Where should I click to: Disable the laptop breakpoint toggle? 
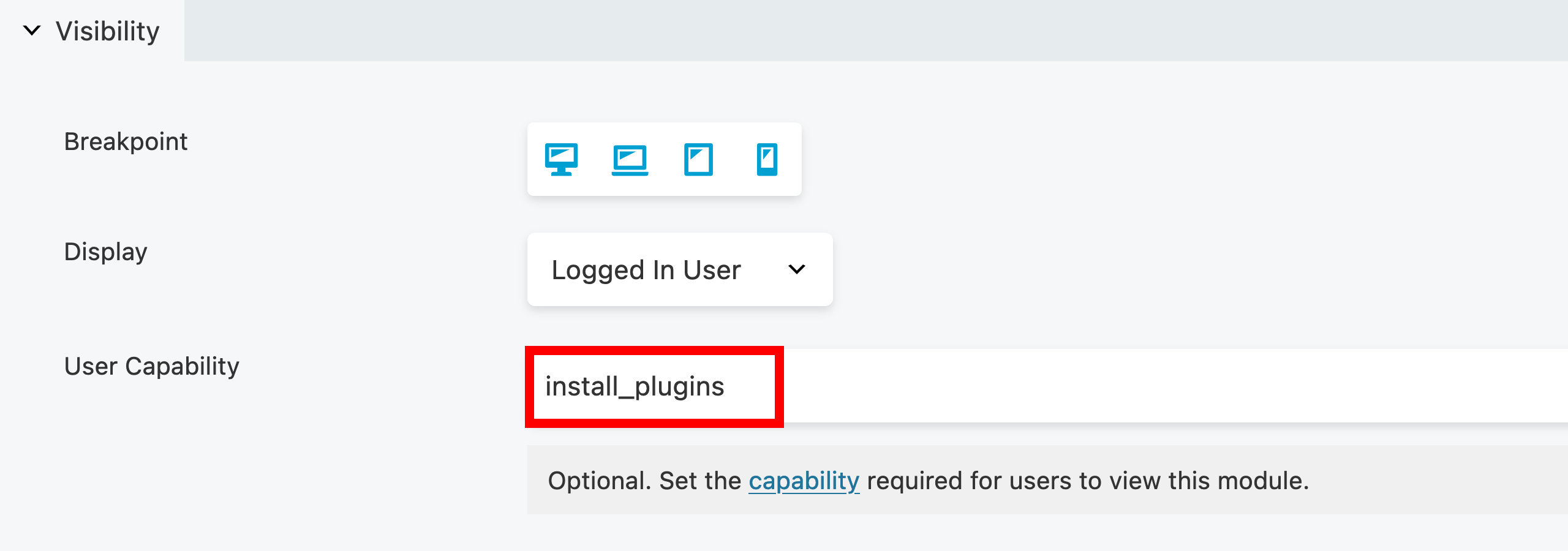pyautogui.click(x=629, y=160)
